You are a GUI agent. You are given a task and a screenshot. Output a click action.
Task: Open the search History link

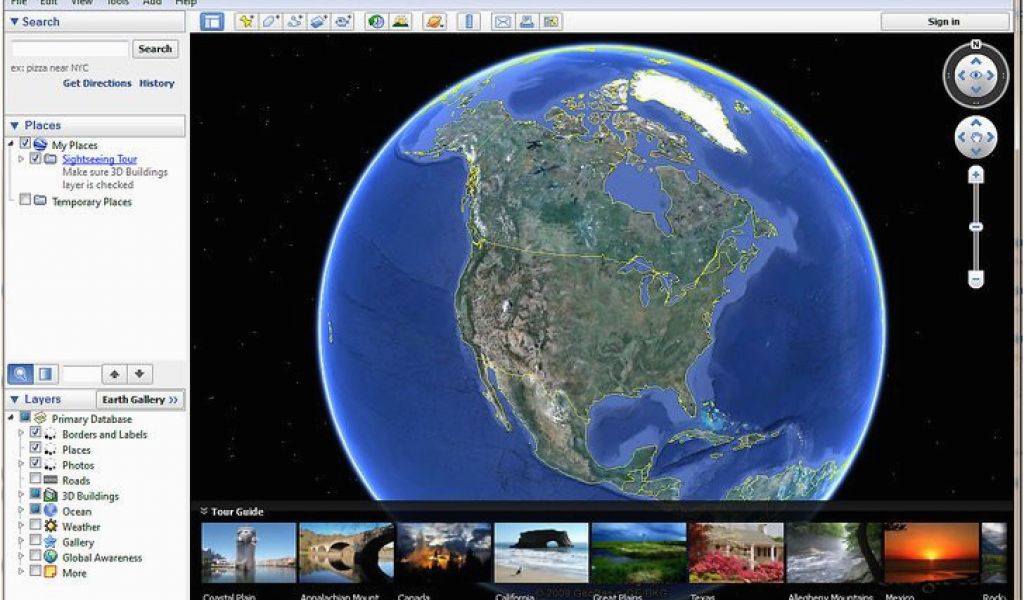[x=157, y=84]
